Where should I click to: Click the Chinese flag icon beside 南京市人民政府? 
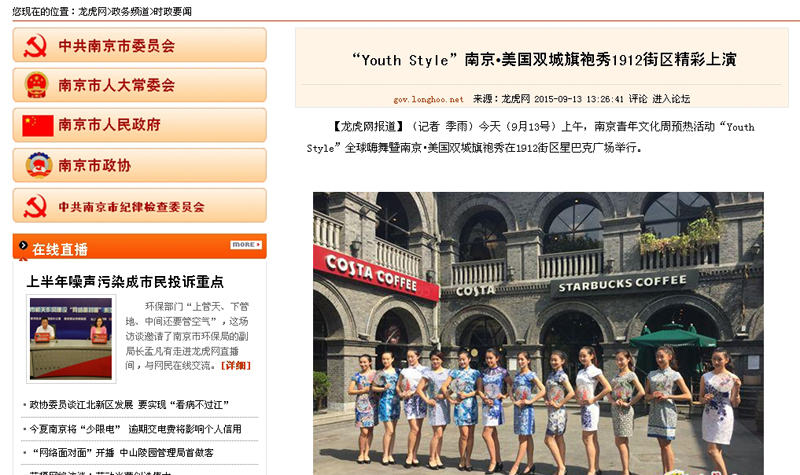pos(37,125)
